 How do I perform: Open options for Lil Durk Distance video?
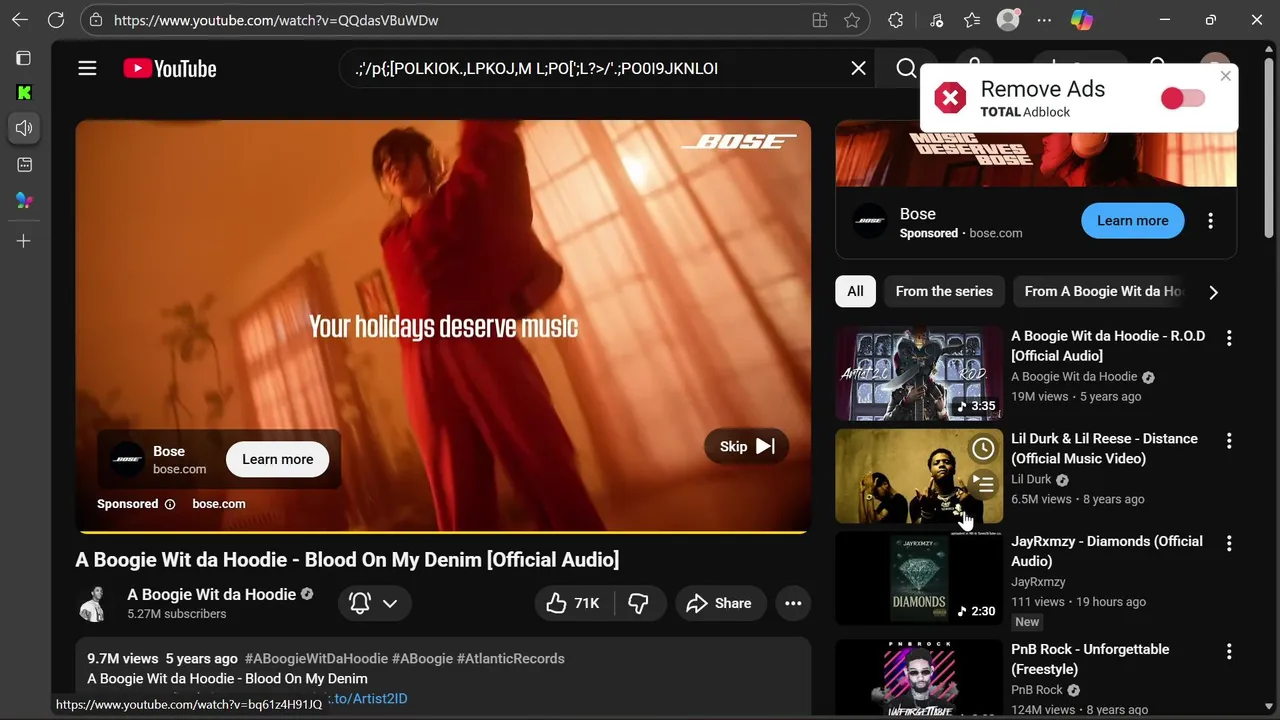[1229, 441]
